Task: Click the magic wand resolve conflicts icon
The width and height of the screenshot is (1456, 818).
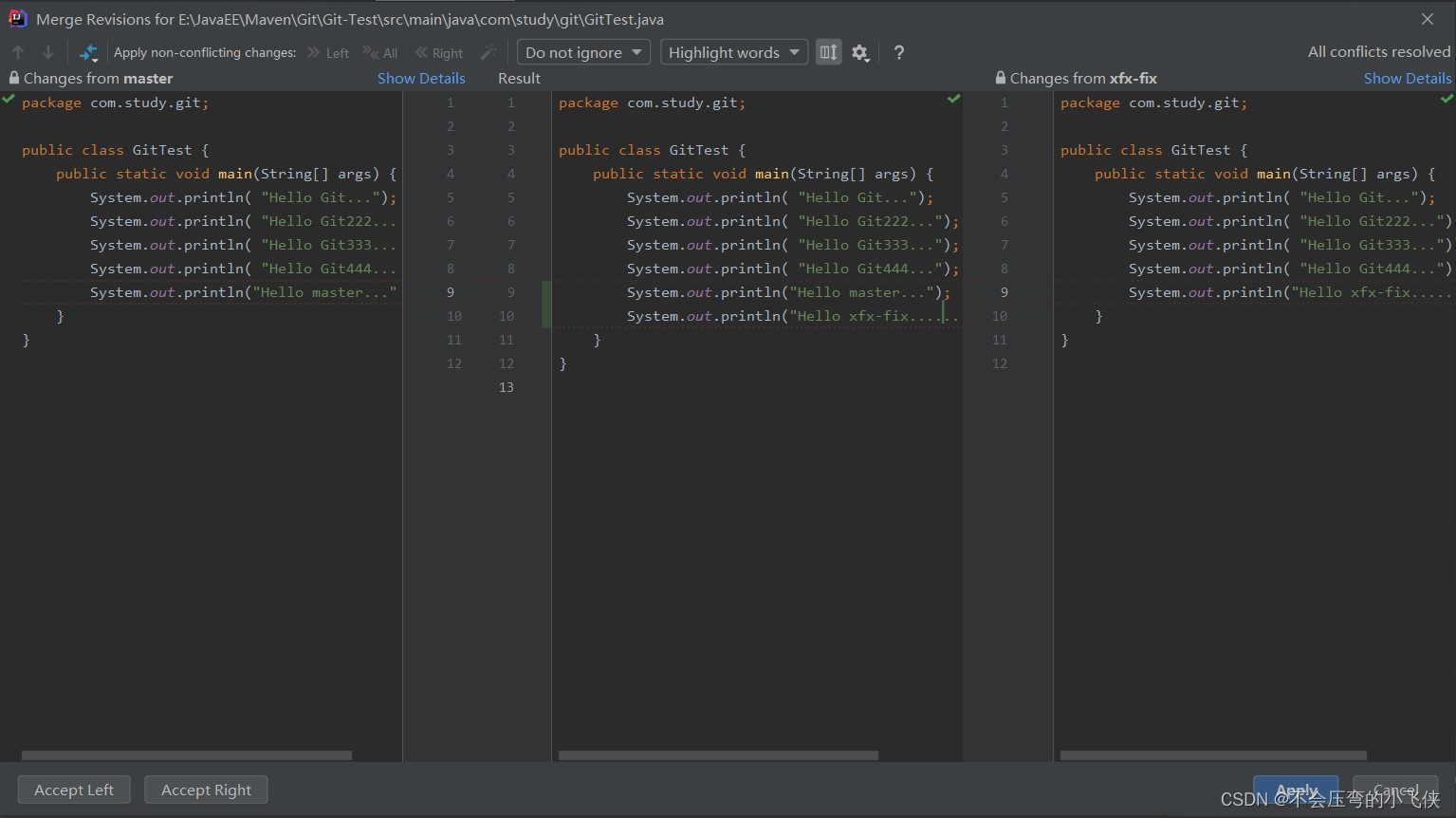Action: 488,52
